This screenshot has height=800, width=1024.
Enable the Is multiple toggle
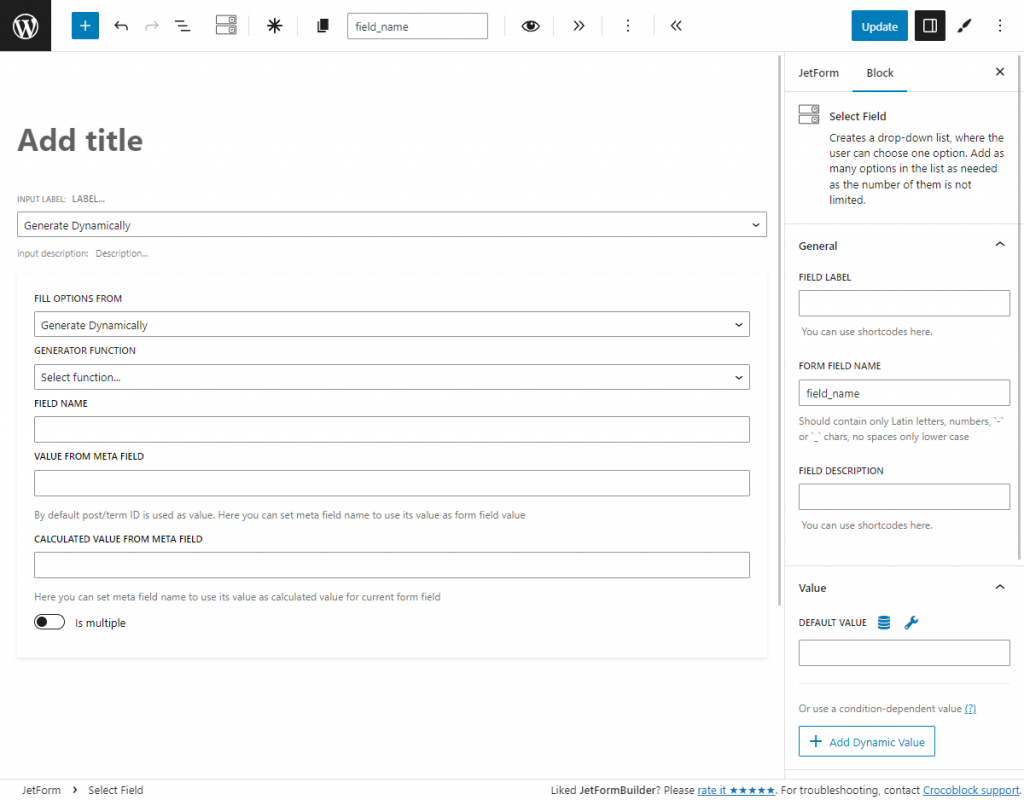point(49,621)
